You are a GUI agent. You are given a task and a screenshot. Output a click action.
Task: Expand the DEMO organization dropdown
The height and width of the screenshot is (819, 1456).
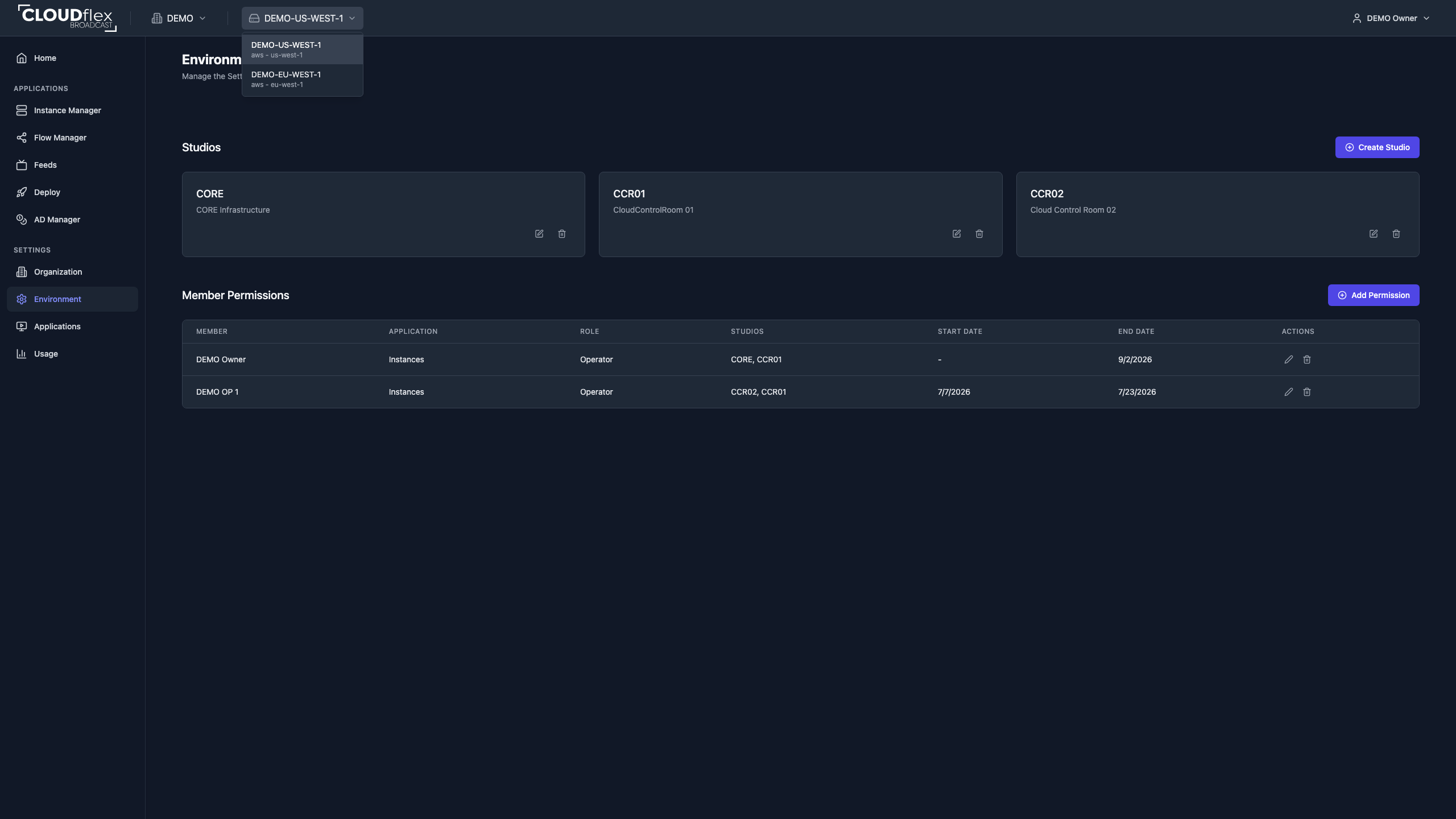[179, 18]
